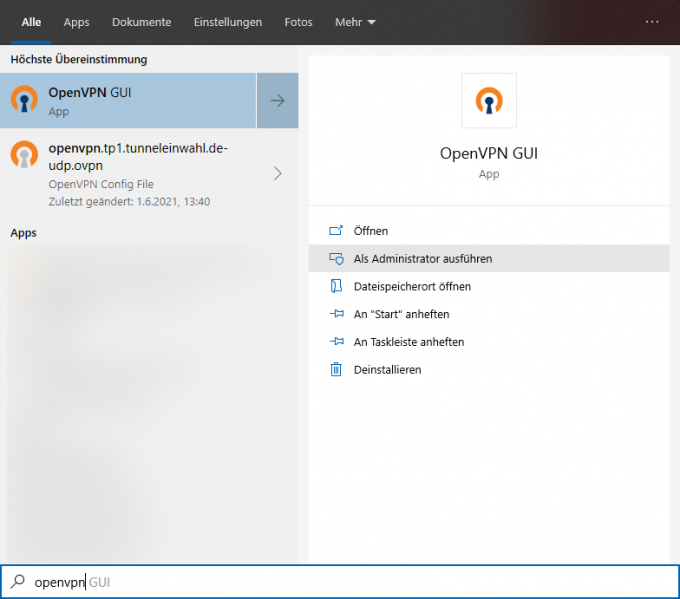Screen dimensions: 680x599
Task: Select the Einstellungen tab
Action: click(x=228, y=22)
